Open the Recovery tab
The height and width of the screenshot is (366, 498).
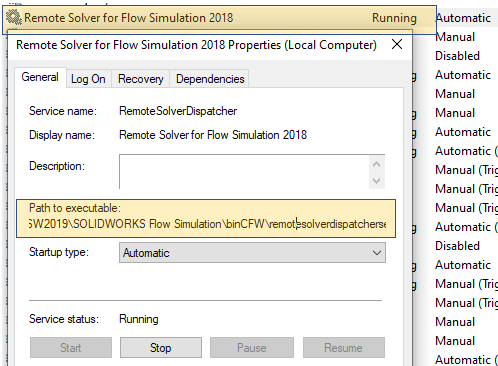(x=141, y=79)
